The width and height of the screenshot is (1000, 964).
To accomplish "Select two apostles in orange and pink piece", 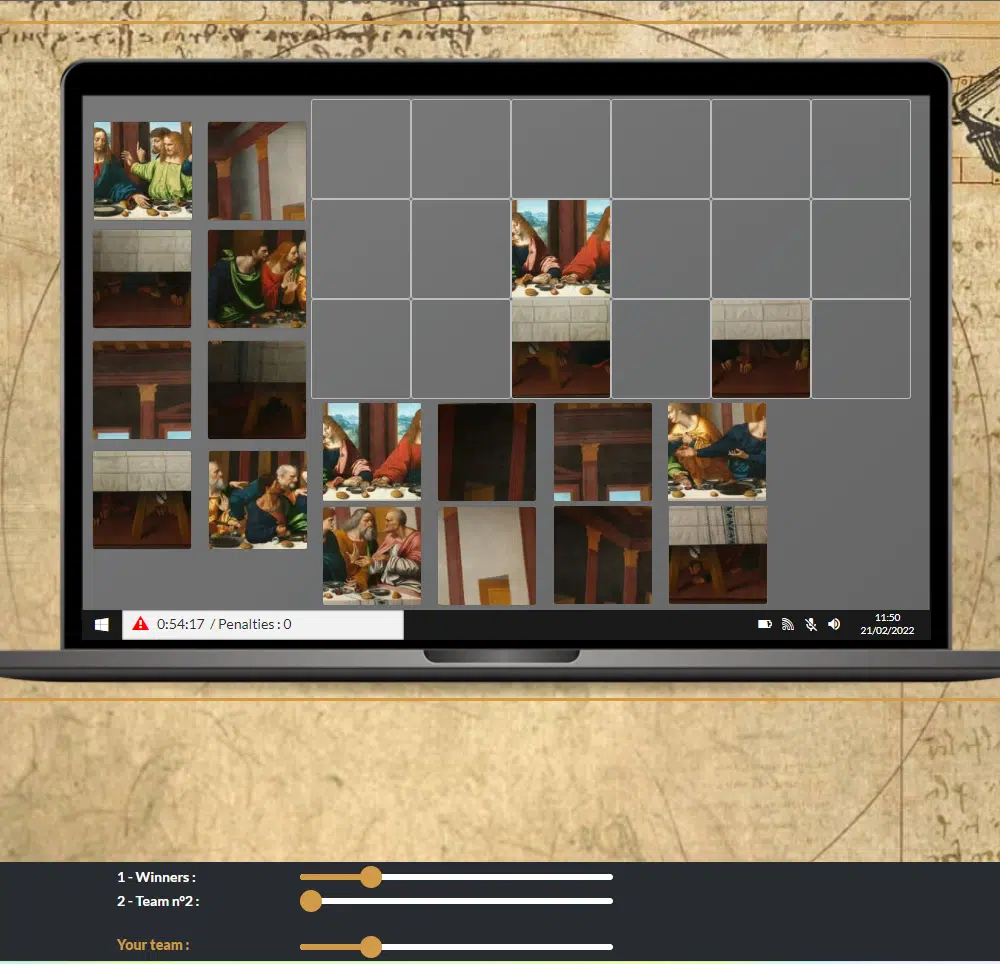I will coord(371,555).
